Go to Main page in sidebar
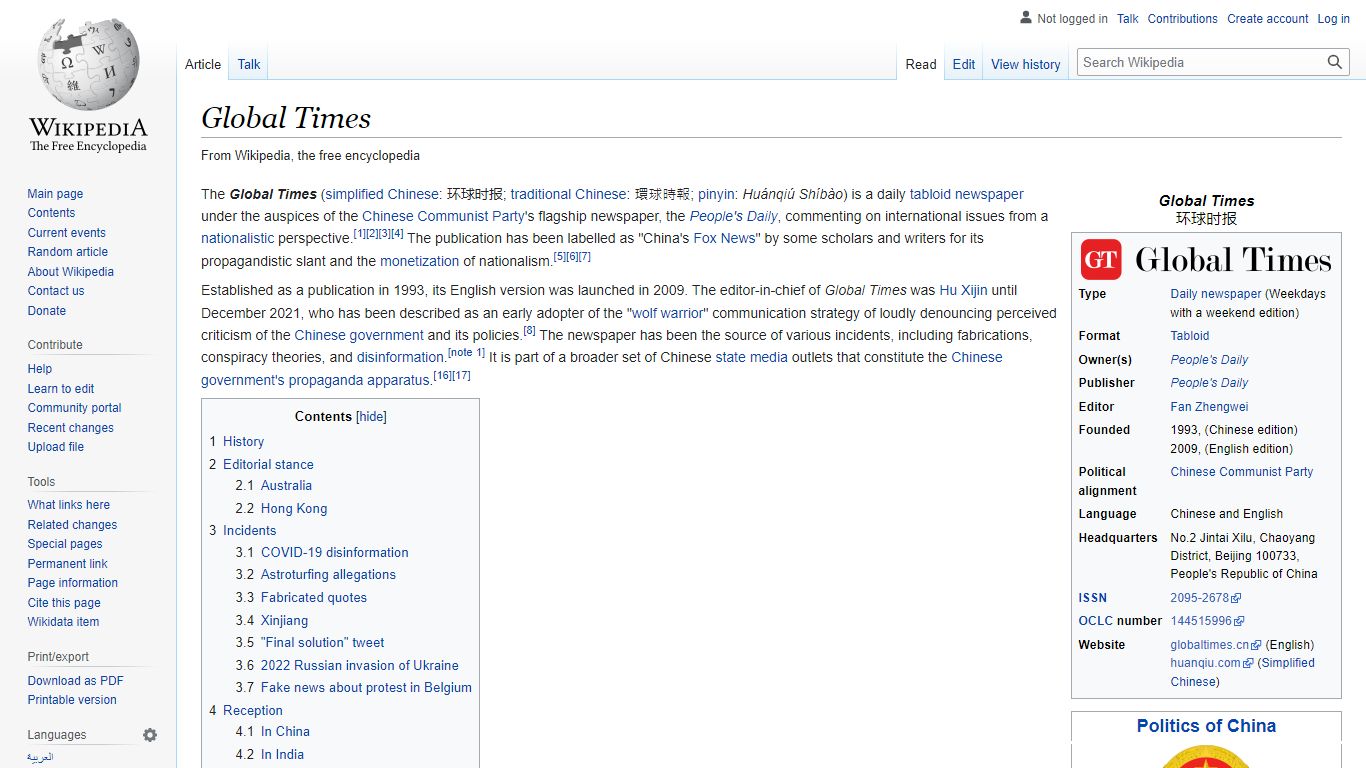This screenshot has width=1366, height=768. tap(55, 194)
